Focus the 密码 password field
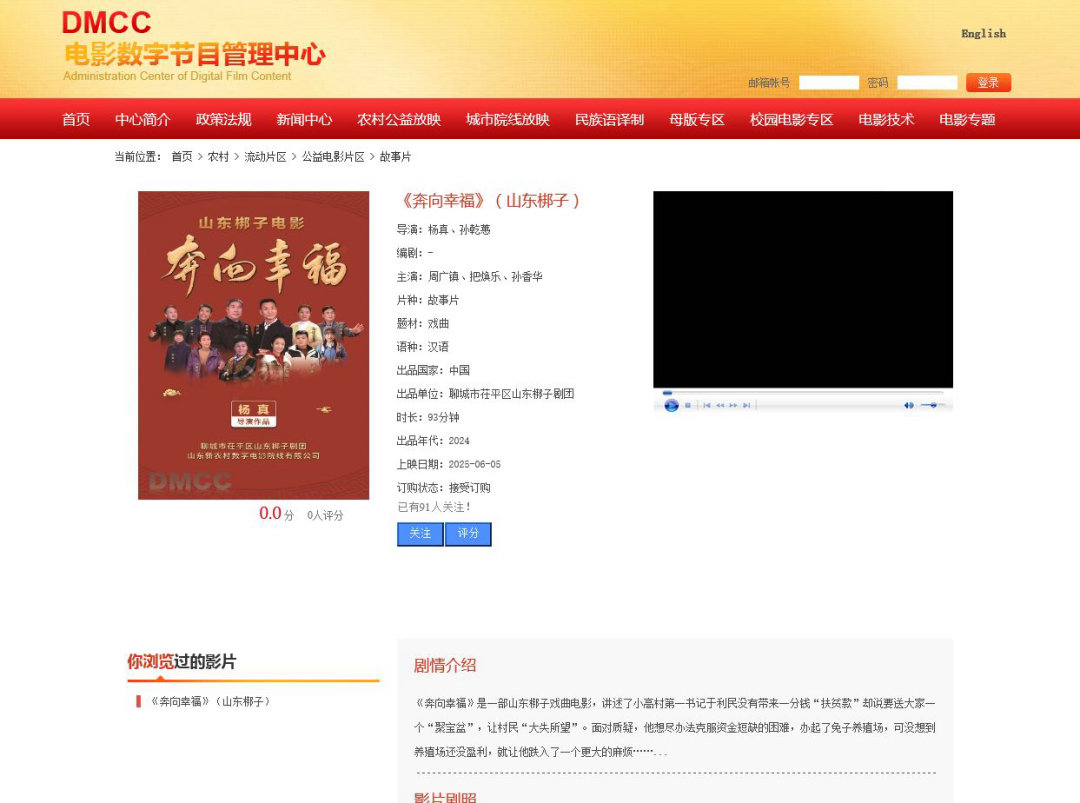Screen dimensions: 1080x803 click(x=927, y=83)
